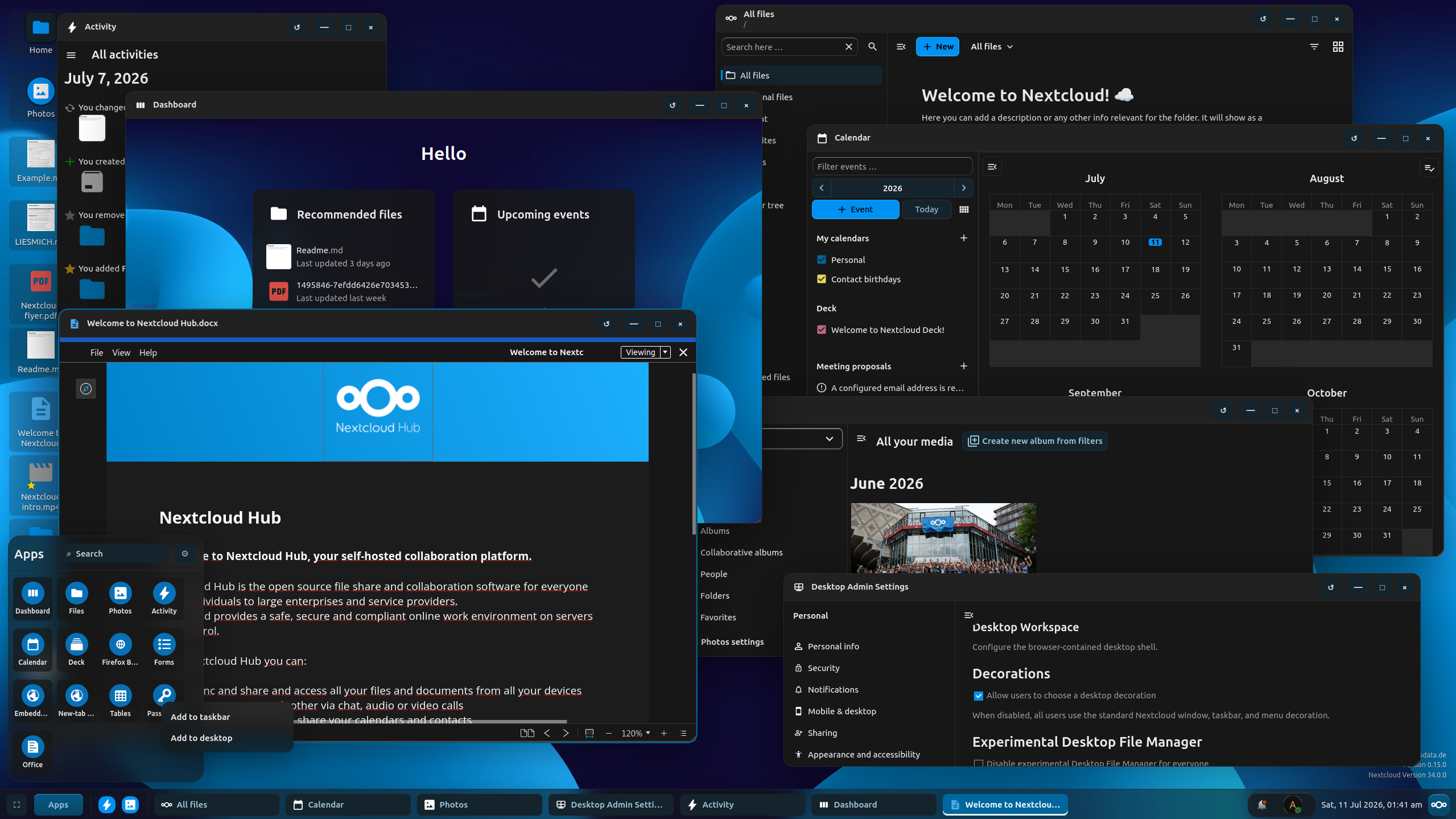Open Collaborative albums in Photos sidebar
The width and height of the screenshot is (1456, 819).
point(741,553)
